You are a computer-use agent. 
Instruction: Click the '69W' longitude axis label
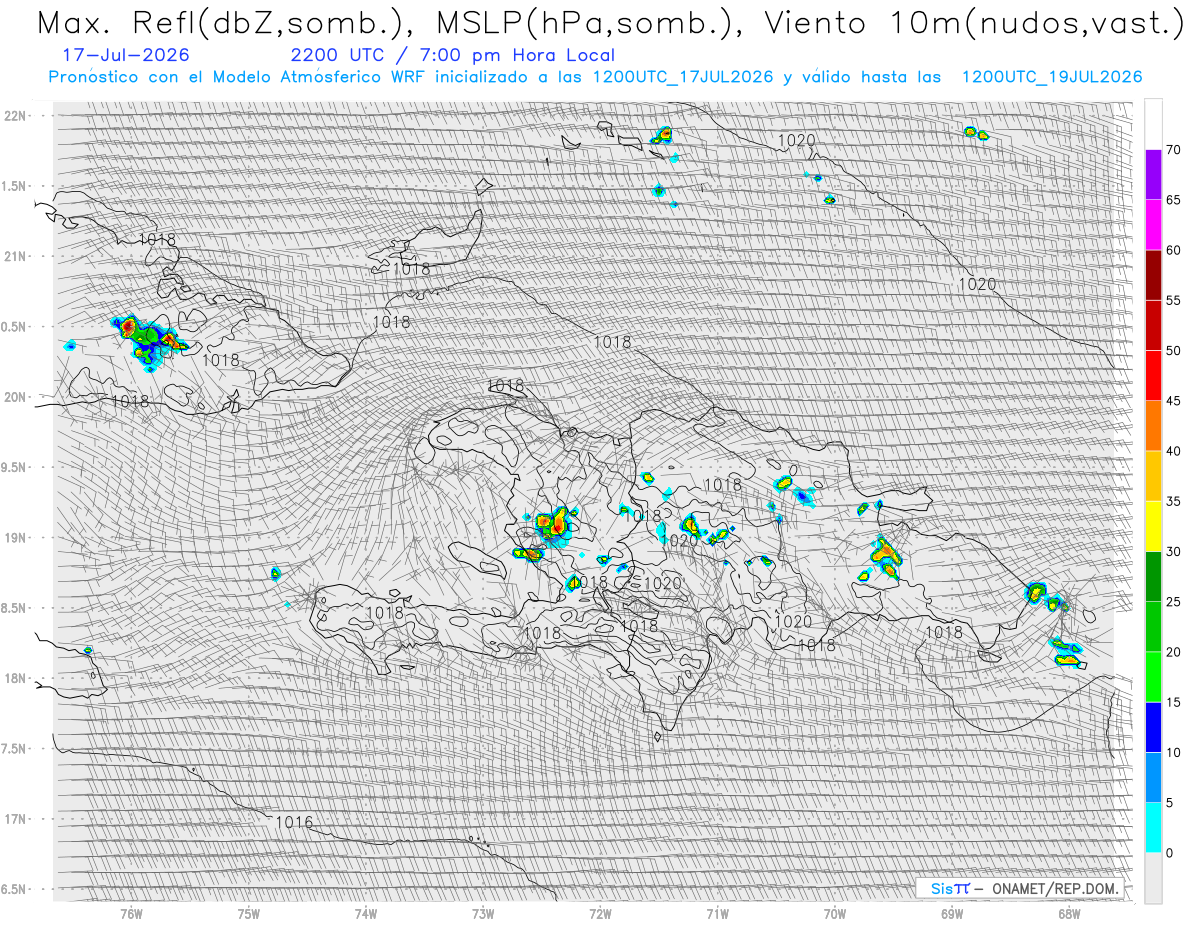(x=952, y=913)
